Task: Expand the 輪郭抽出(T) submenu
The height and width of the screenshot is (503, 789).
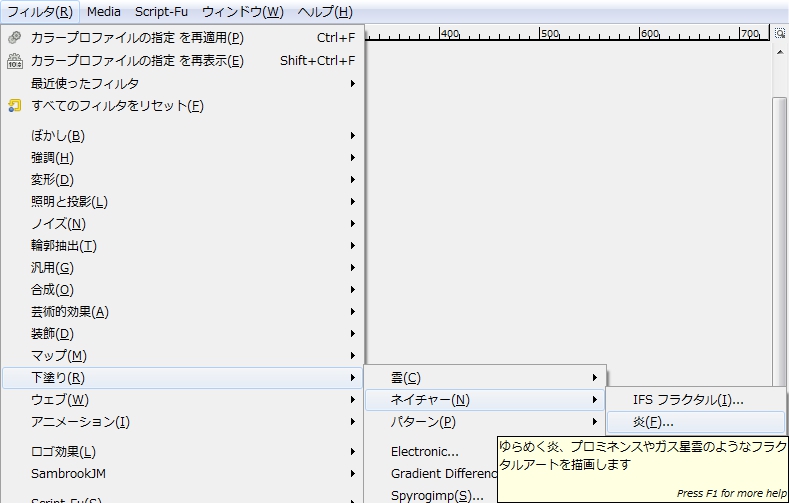Action: [x=182, y=245]
